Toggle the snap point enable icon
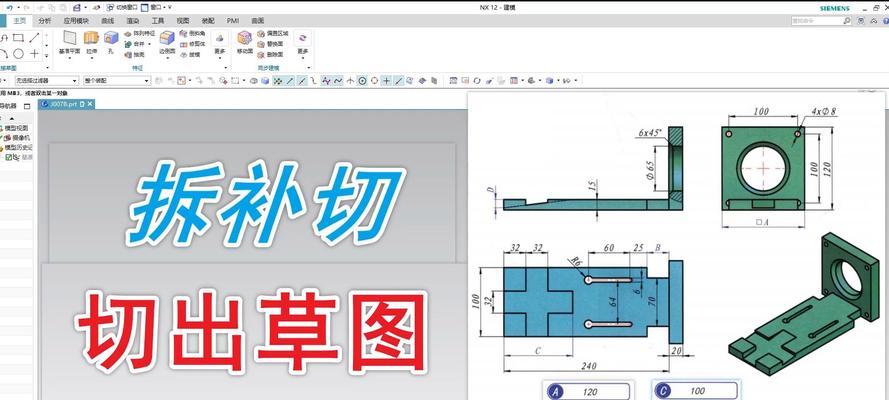889x400 pixels. 277,81
